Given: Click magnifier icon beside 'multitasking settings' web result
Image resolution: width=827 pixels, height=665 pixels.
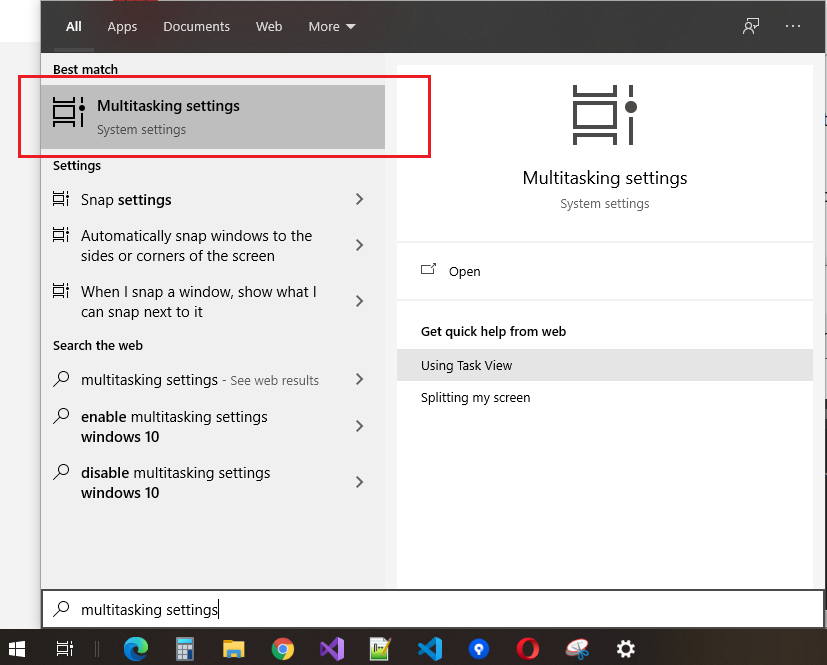Looking at the screenshot, I should point(61,379).
